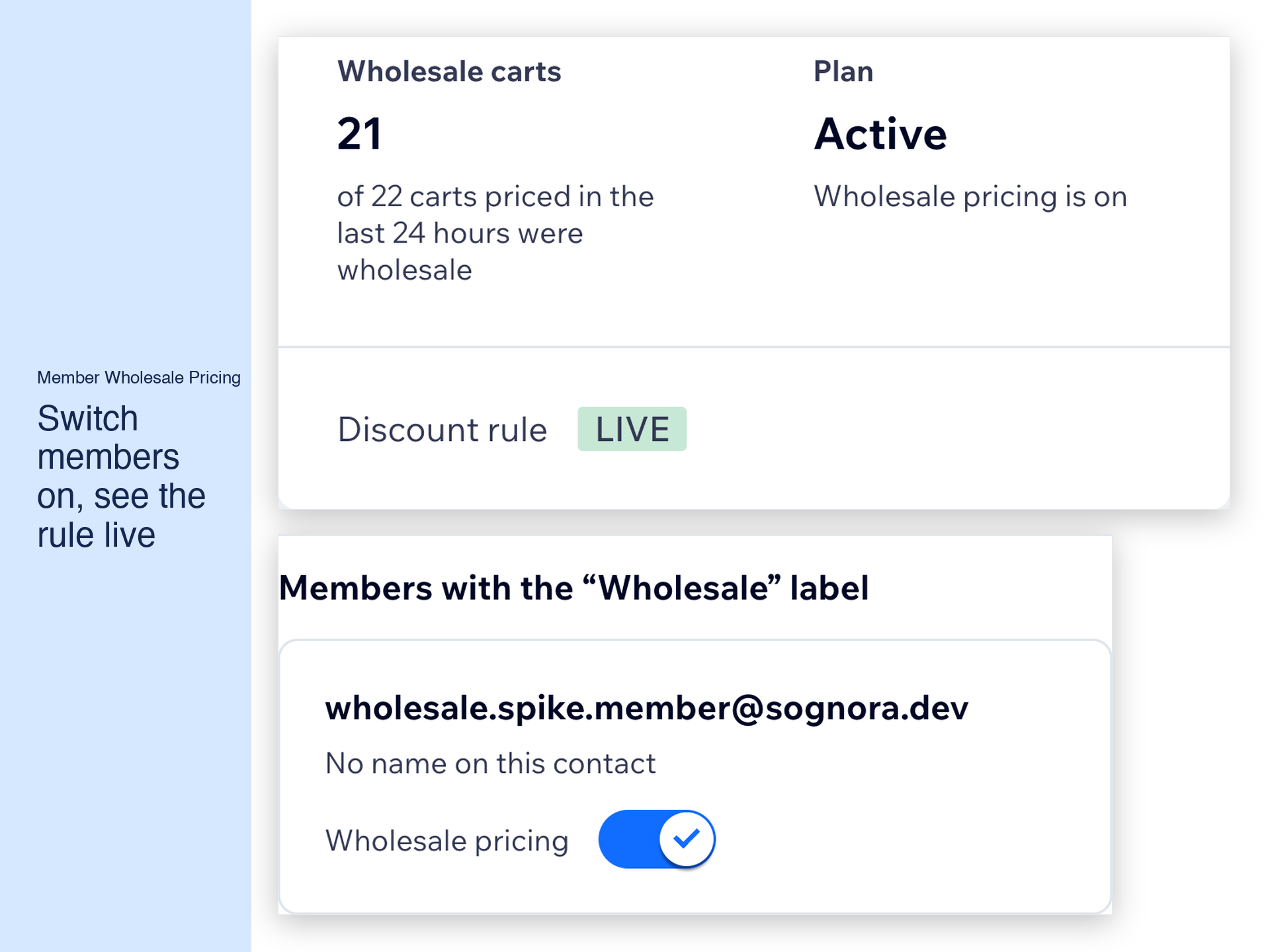1270x952 pixels.
Task: Click the blue track of the toggle
Action: pos(628,839)
